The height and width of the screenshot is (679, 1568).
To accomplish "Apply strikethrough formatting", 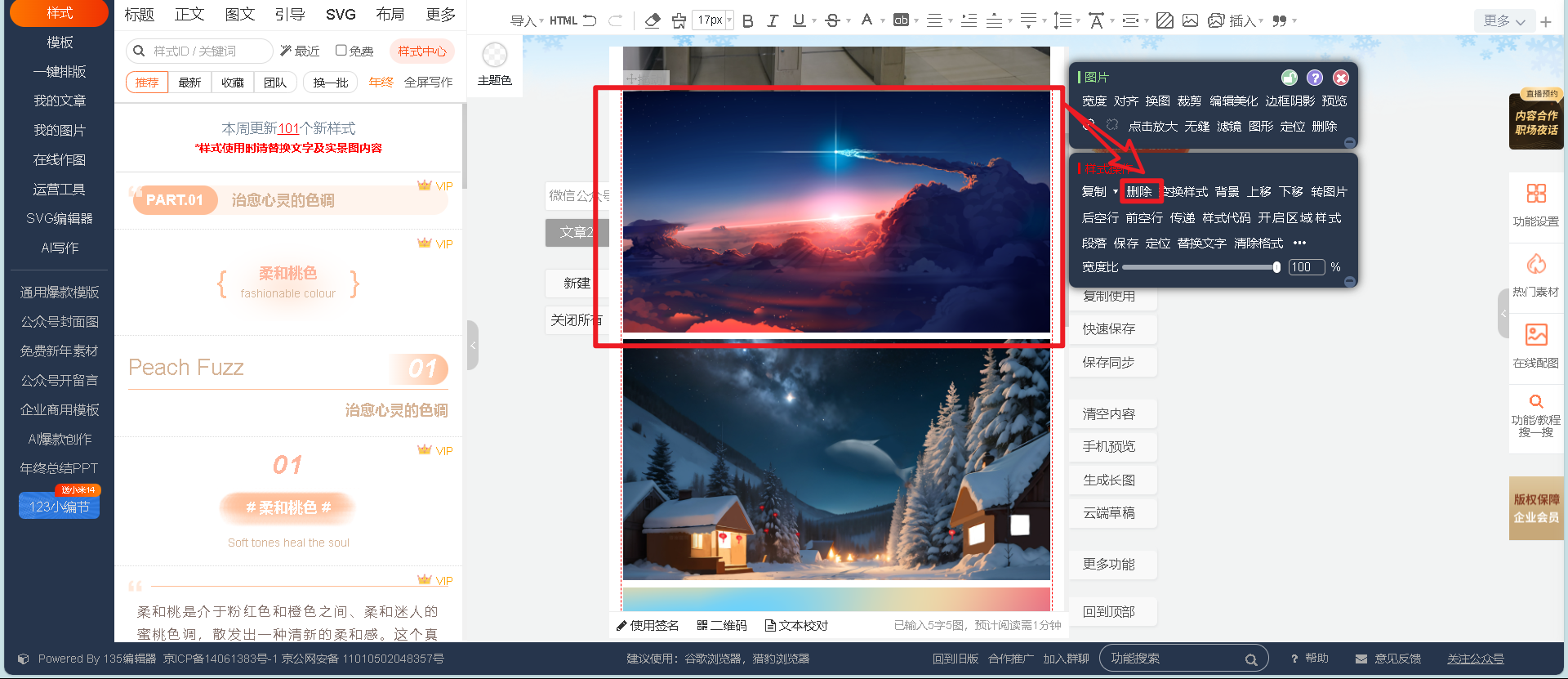I will (x=832, y=20).
